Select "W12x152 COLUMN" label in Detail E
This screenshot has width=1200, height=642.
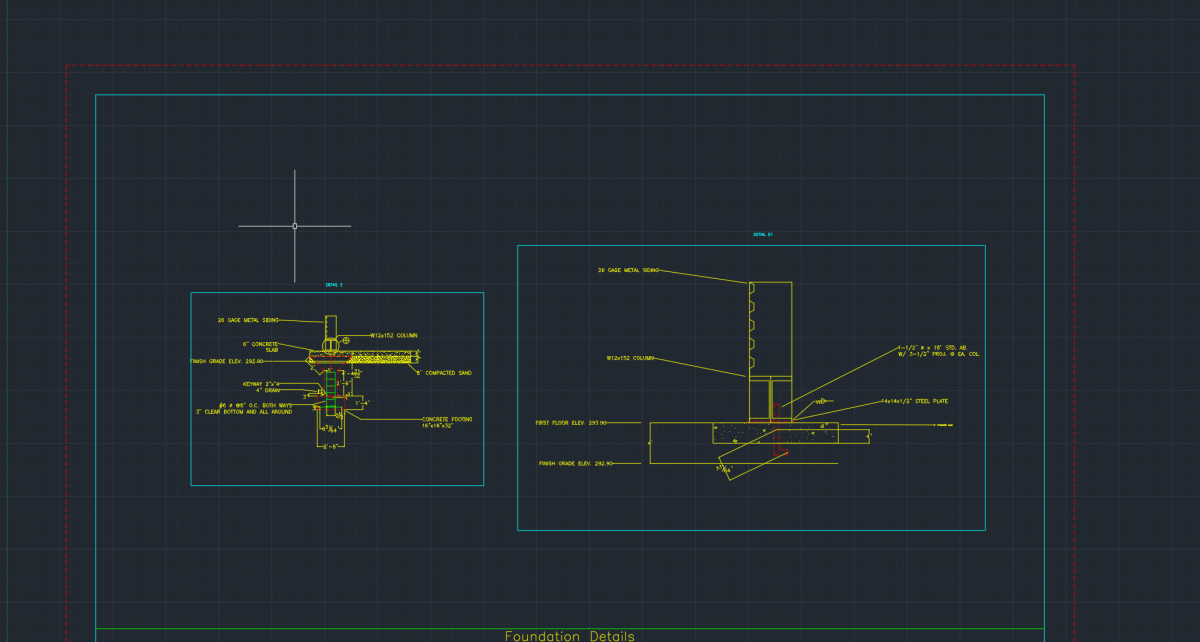(x=393, y=335)
